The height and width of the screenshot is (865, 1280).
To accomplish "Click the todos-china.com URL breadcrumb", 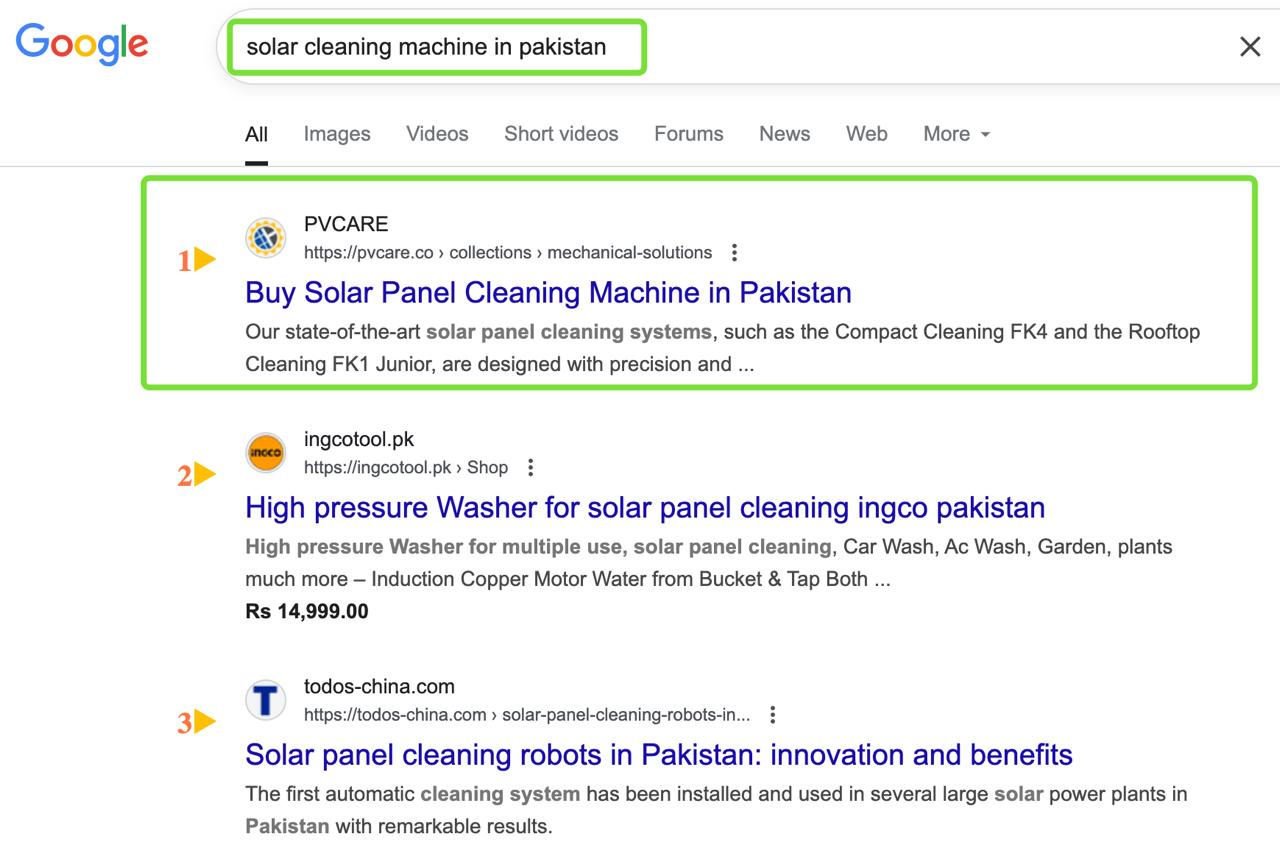I will [x=527, y=715].
